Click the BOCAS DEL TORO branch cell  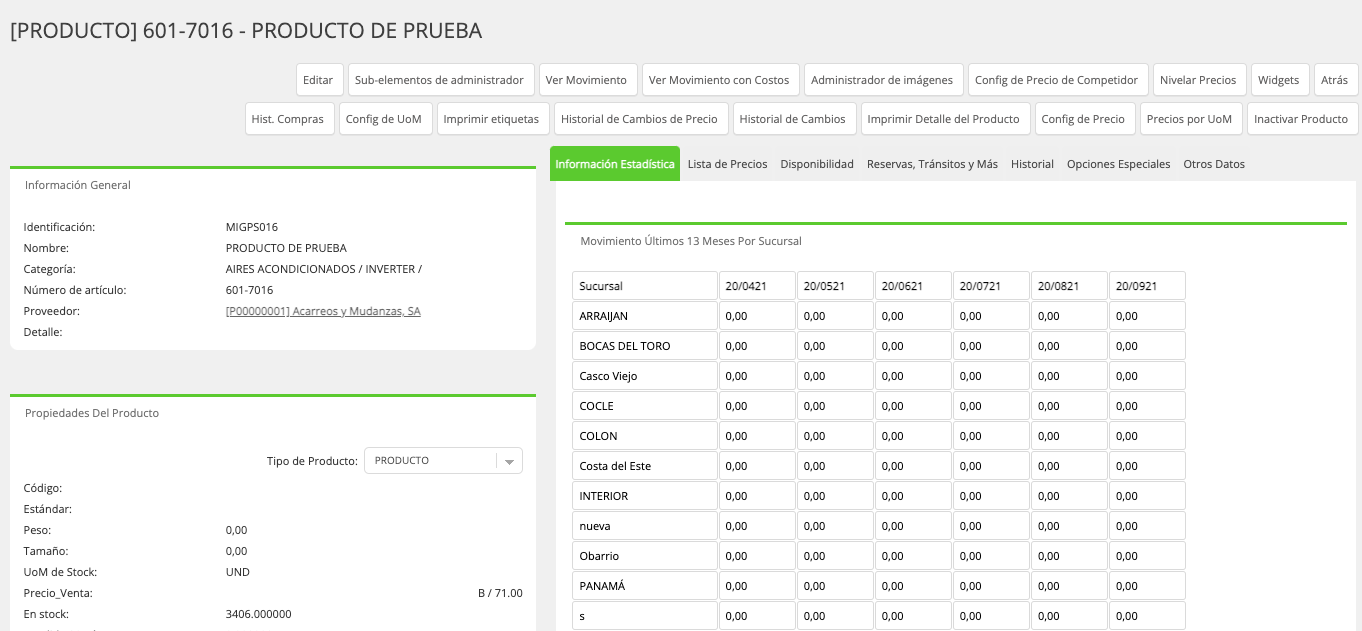645,346
